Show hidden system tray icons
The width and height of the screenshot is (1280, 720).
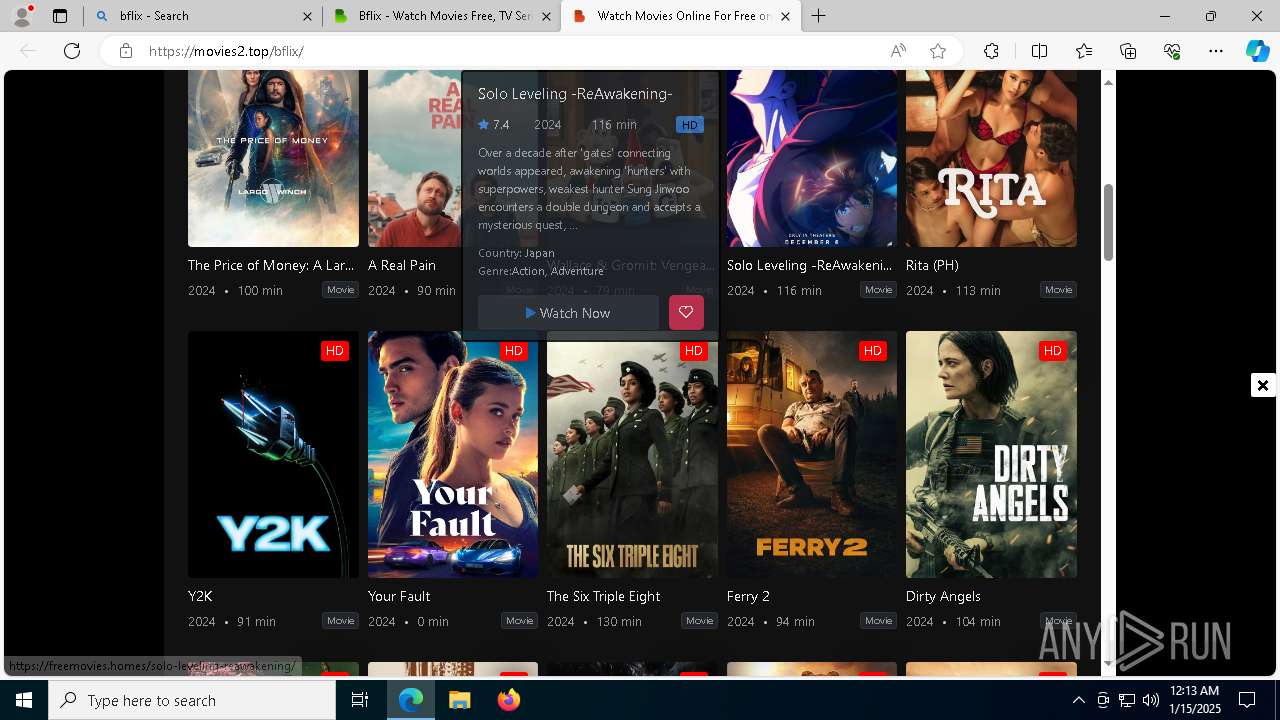coord(1078,700)
